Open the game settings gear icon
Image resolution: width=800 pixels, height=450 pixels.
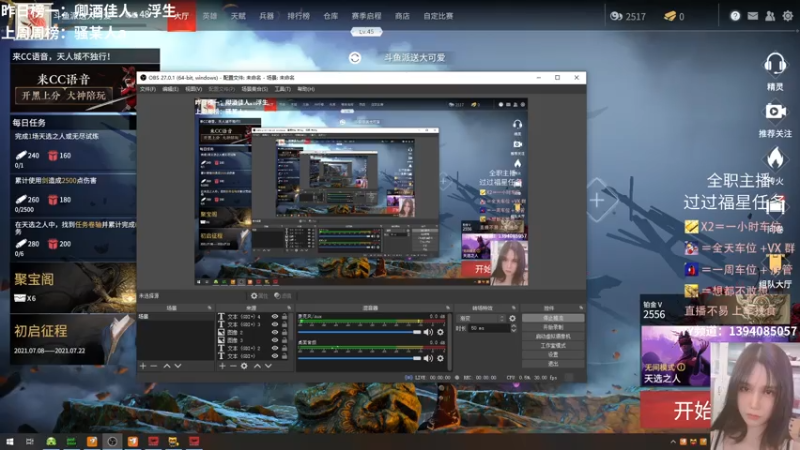pyautogui.click(x=788, y=16)
